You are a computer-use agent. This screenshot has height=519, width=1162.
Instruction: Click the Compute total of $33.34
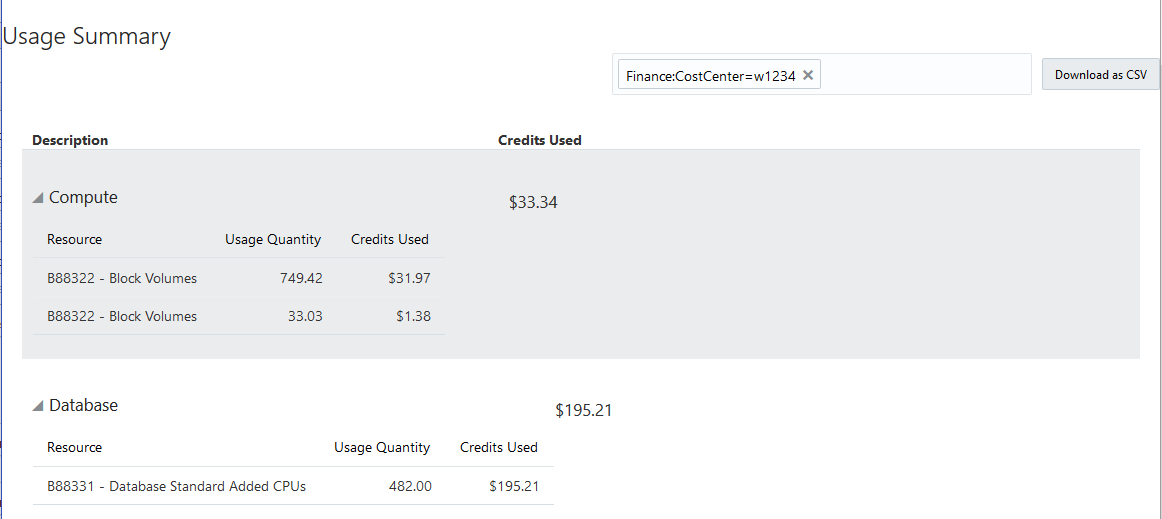pos(533,203)
